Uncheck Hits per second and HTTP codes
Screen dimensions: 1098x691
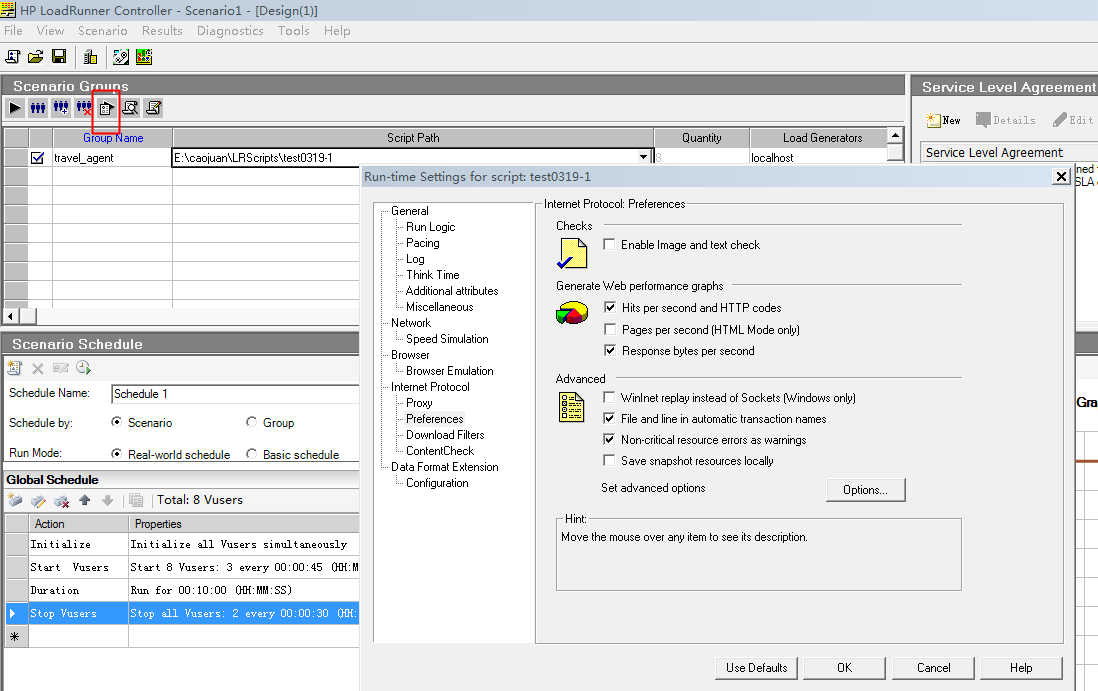610,307
